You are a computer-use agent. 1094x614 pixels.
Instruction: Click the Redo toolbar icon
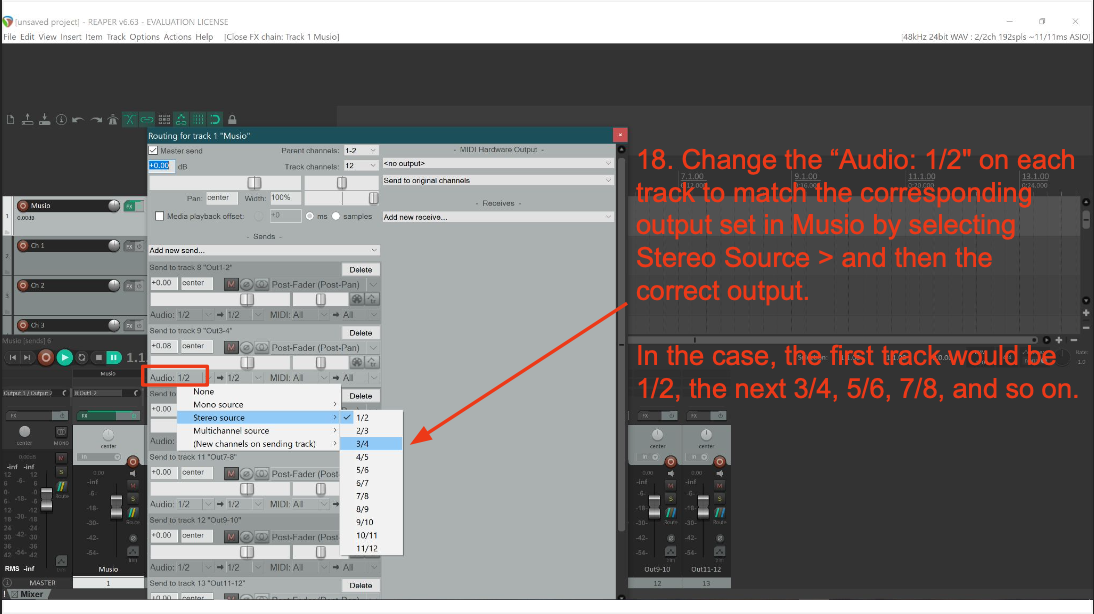96,119
